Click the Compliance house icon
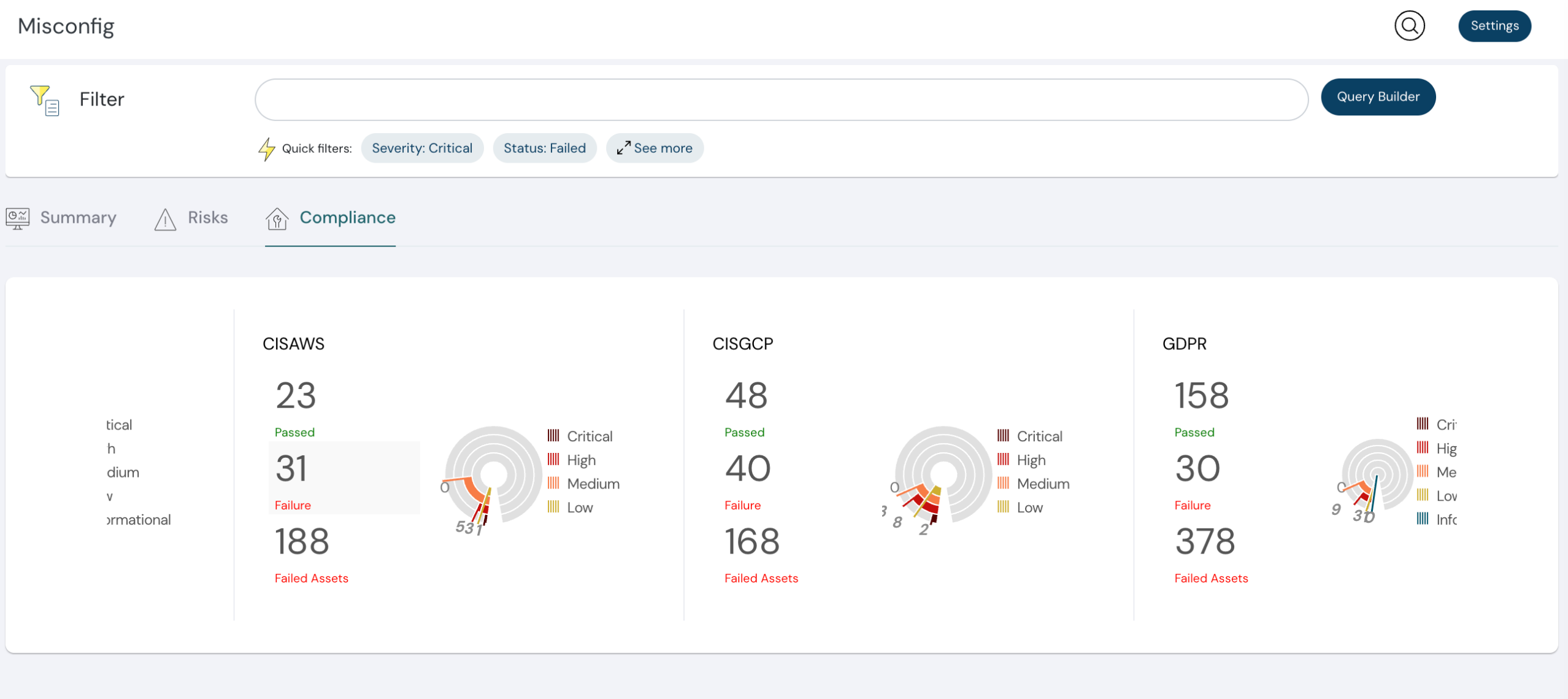 click(277, 218)
